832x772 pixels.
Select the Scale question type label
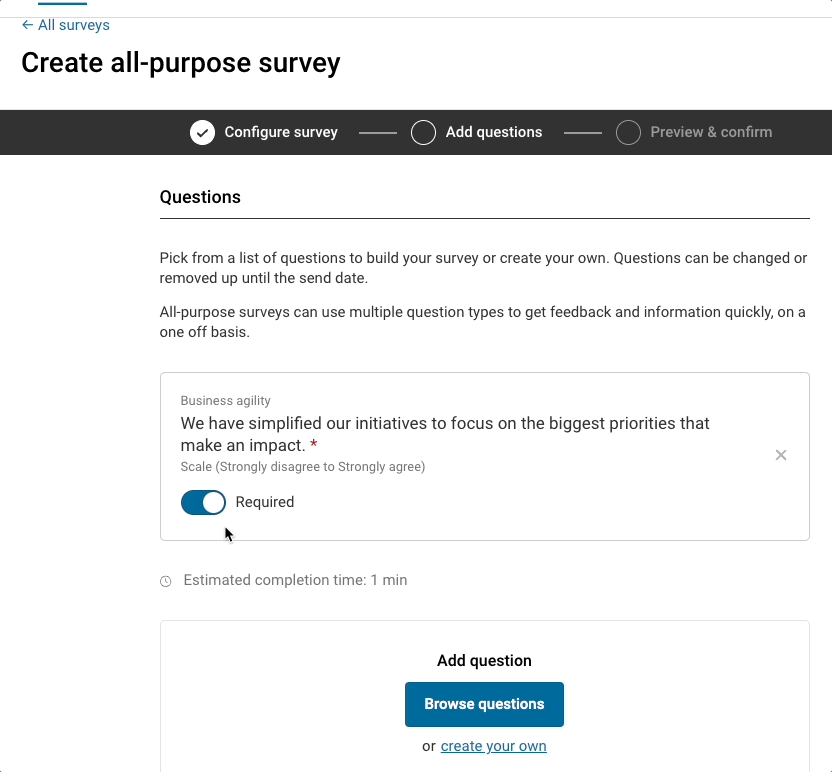click(x=302, y=467)
